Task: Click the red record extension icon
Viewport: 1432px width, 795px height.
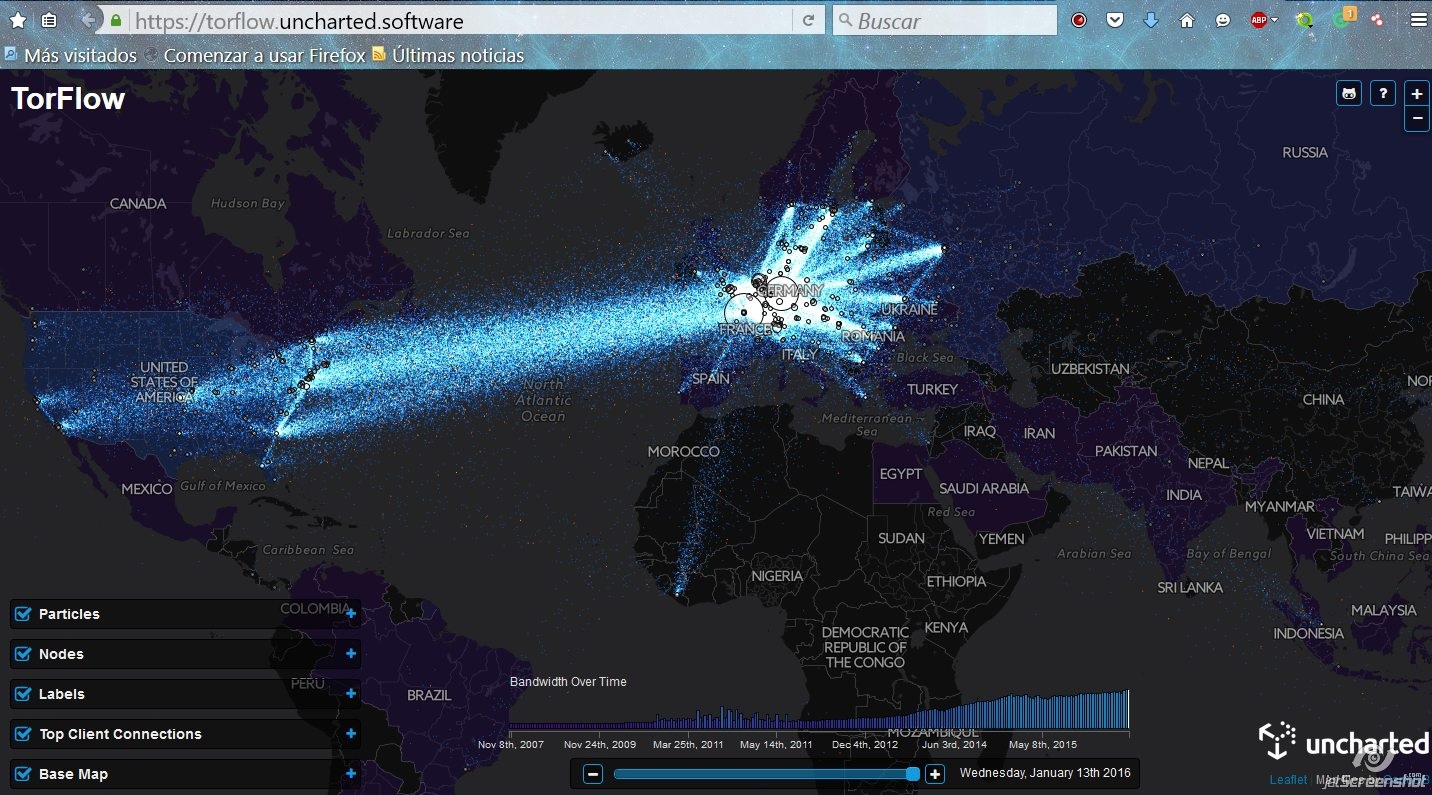Action: (x=1079, y=20)
